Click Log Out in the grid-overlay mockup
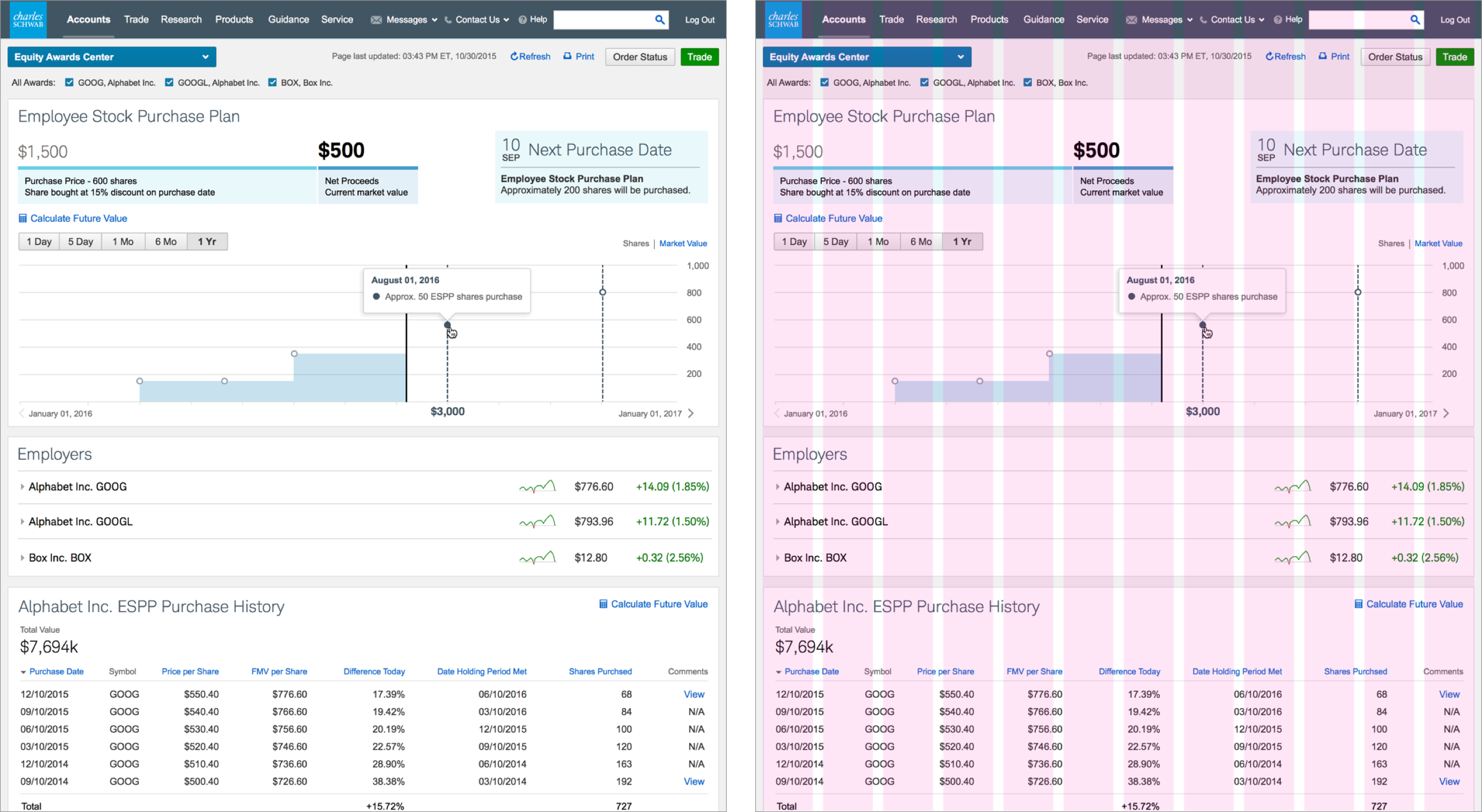The height and width of the screenshot is (812, 1482). click(x=1455, y=19)
